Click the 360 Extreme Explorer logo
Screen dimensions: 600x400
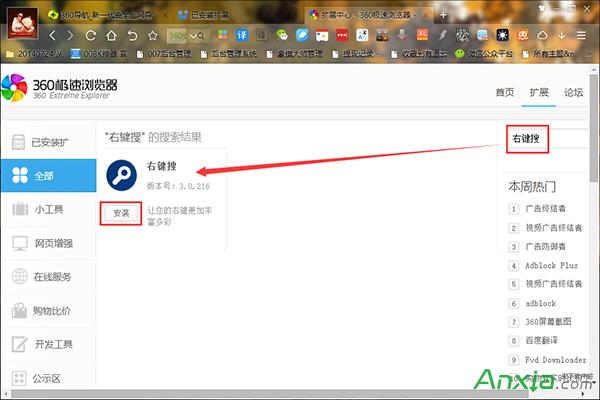[x=59, y=88]
